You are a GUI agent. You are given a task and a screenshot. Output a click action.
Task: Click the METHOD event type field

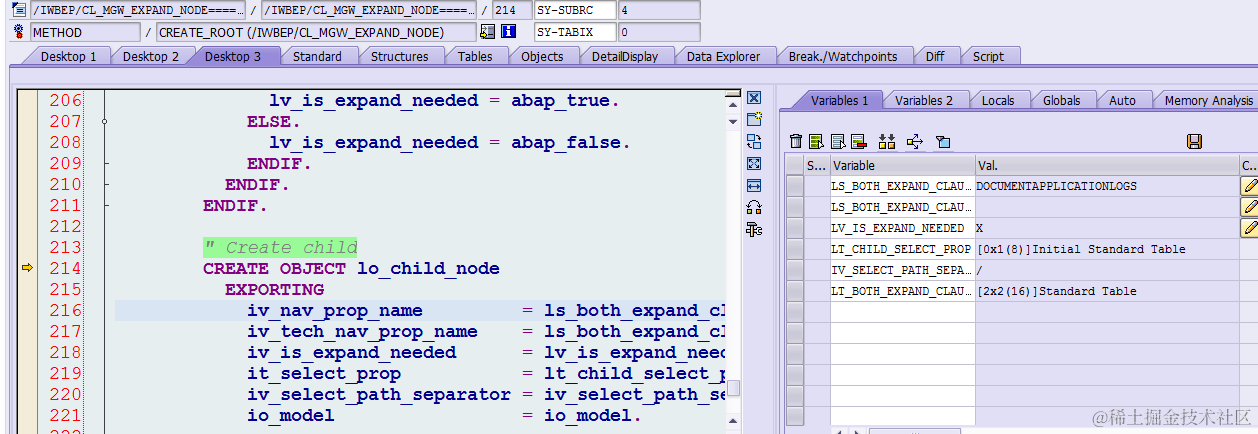[85, 32]
